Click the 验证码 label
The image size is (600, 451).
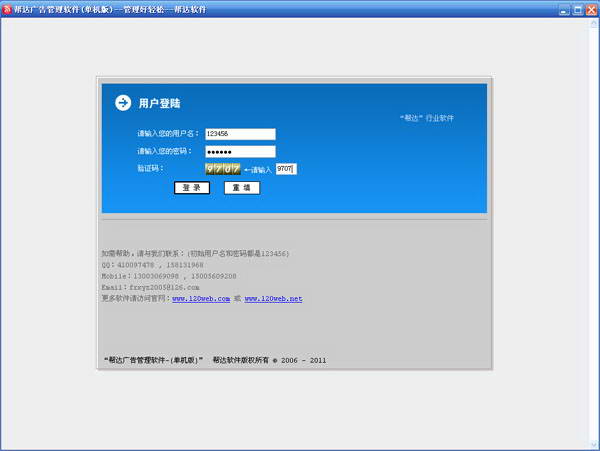pyautogui.click(x=150, y=168)
